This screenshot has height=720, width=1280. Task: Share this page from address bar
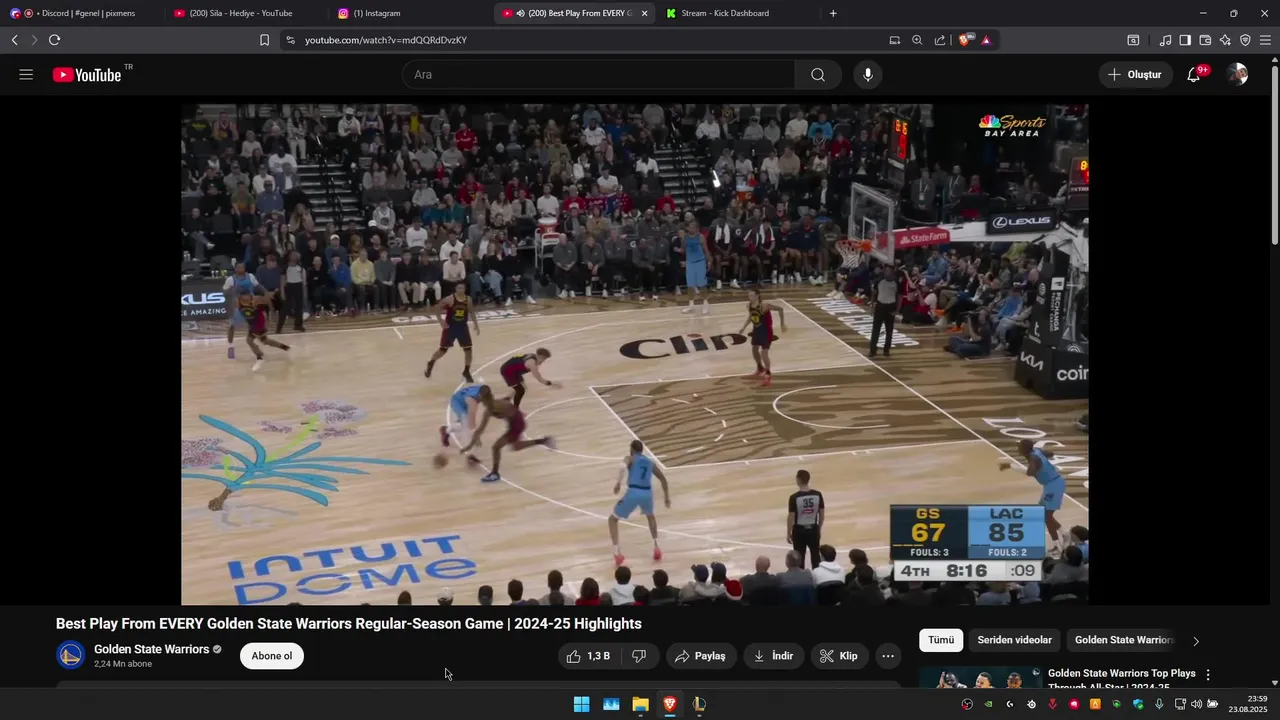[x=940, y=40]
